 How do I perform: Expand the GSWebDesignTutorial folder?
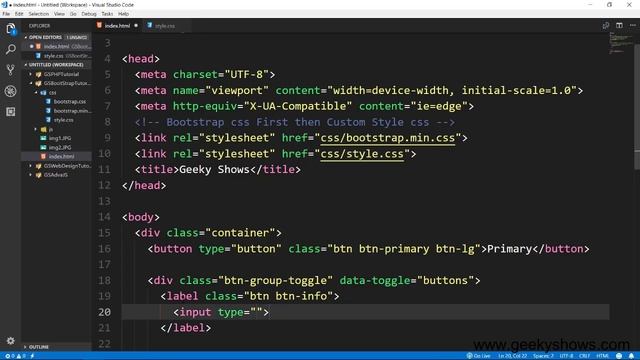coord(67,166)
